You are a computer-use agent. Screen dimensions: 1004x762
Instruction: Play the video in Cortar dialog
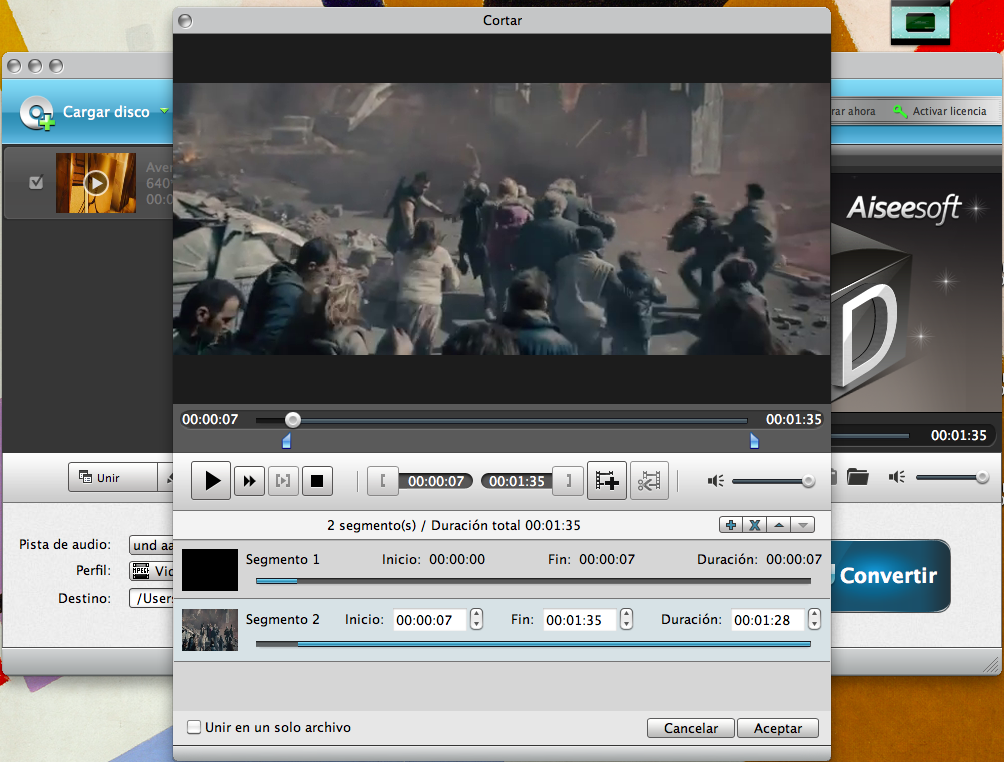click(x=211, y=480)
